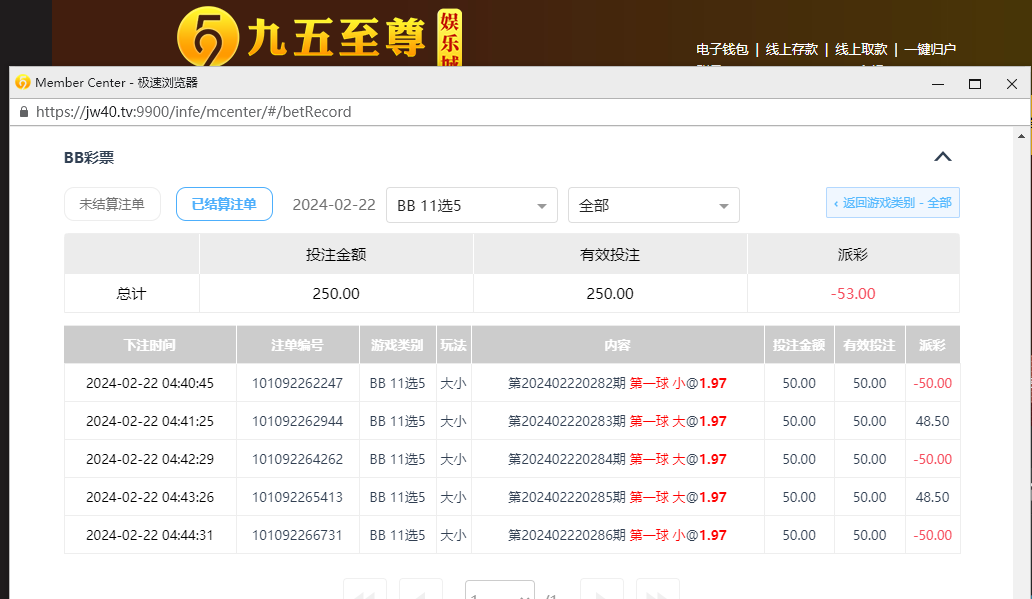1032x599 pixels.
Task: Open the 电子钱包 link
Action: (x=722, y=49)
